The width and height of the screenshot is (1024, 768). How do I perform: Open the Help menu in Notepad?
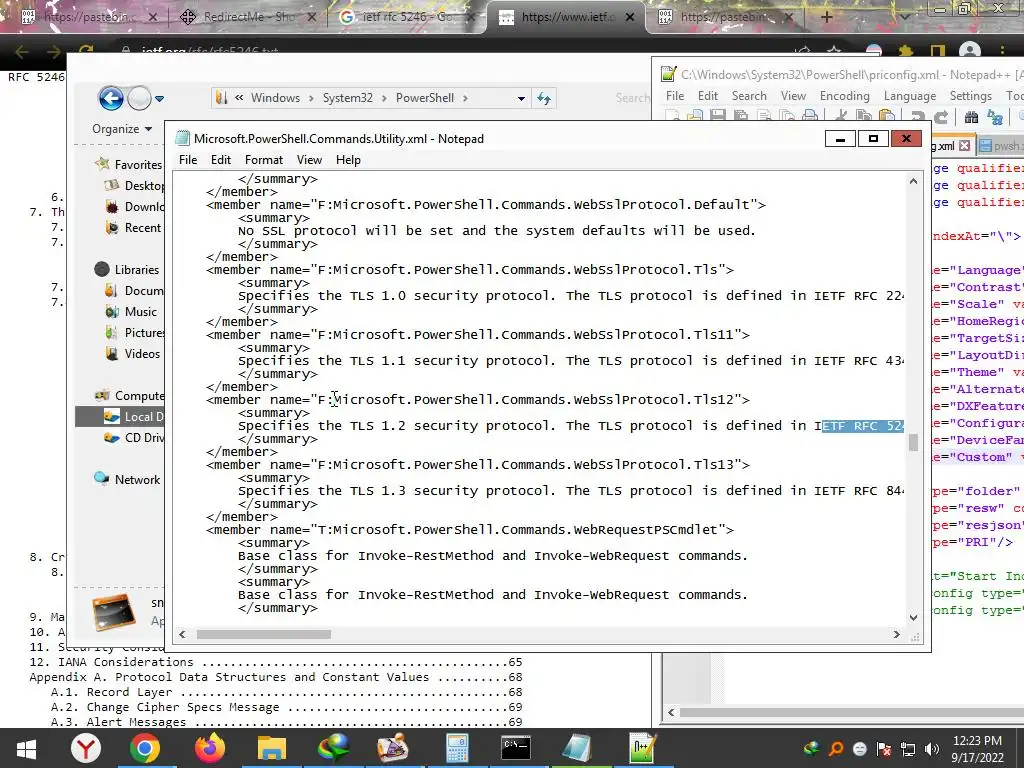point(348,160)
